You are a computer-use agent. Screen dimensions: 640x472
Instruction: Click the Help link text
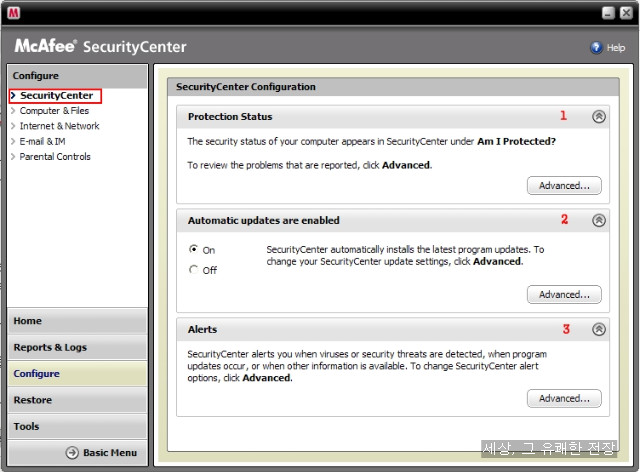(x=616, y=48)
